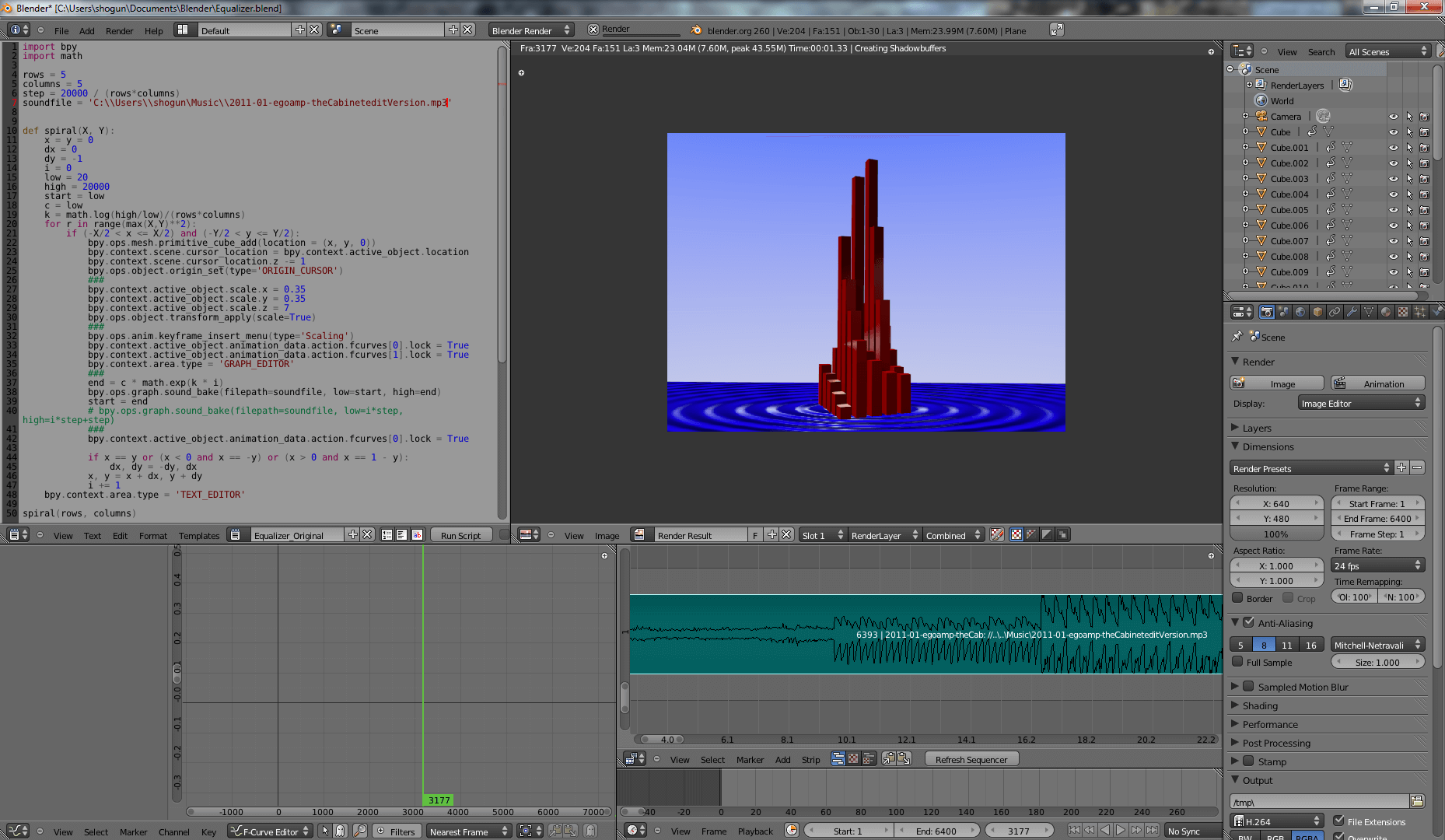Viewport: 1445px width, 840px height.
Task: Play the animation in reverse in the timeline
Action: tap(1105, 830)
